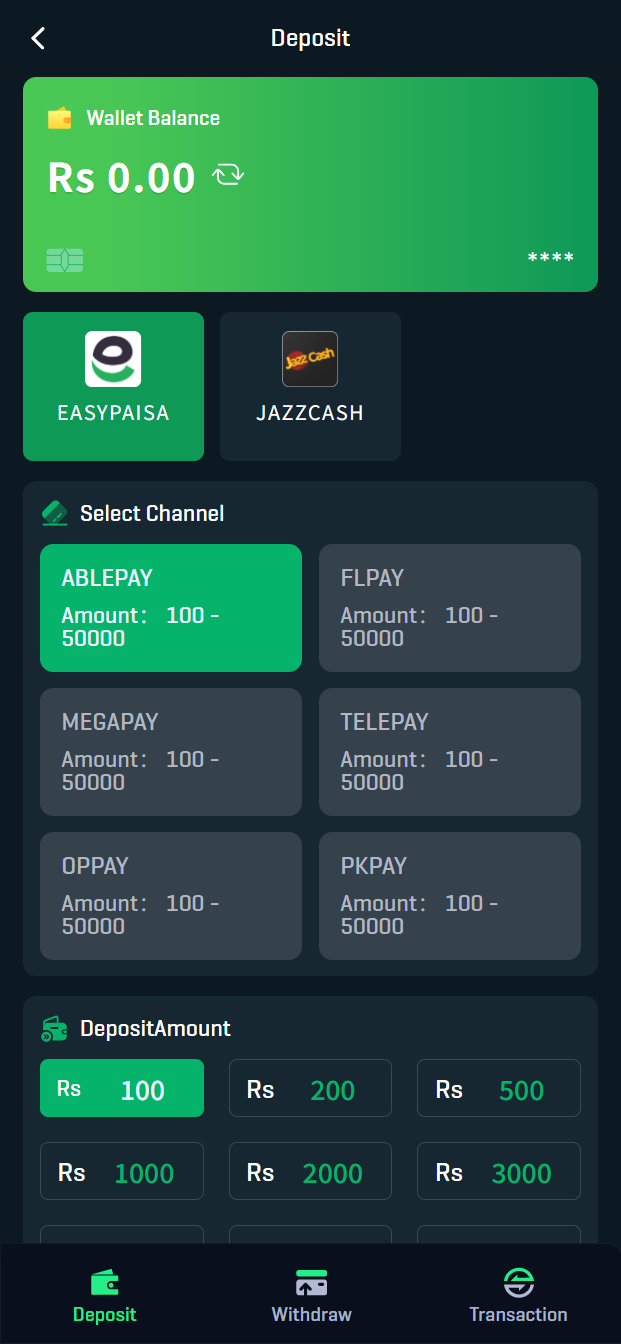621x1344 pixels.
Task: Tap the back arrow icon
Action: (x=38, y=39)
